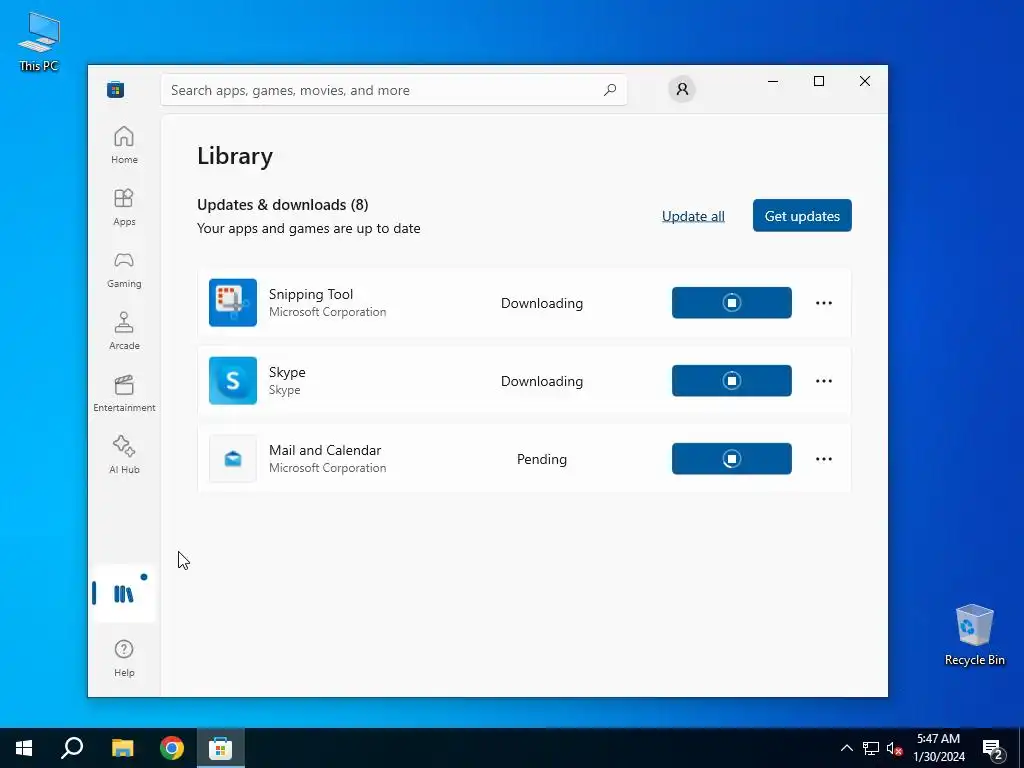Open AI Hub from the sidebar
This screenshot has height=768, width=1024.
tap(124, 455)
